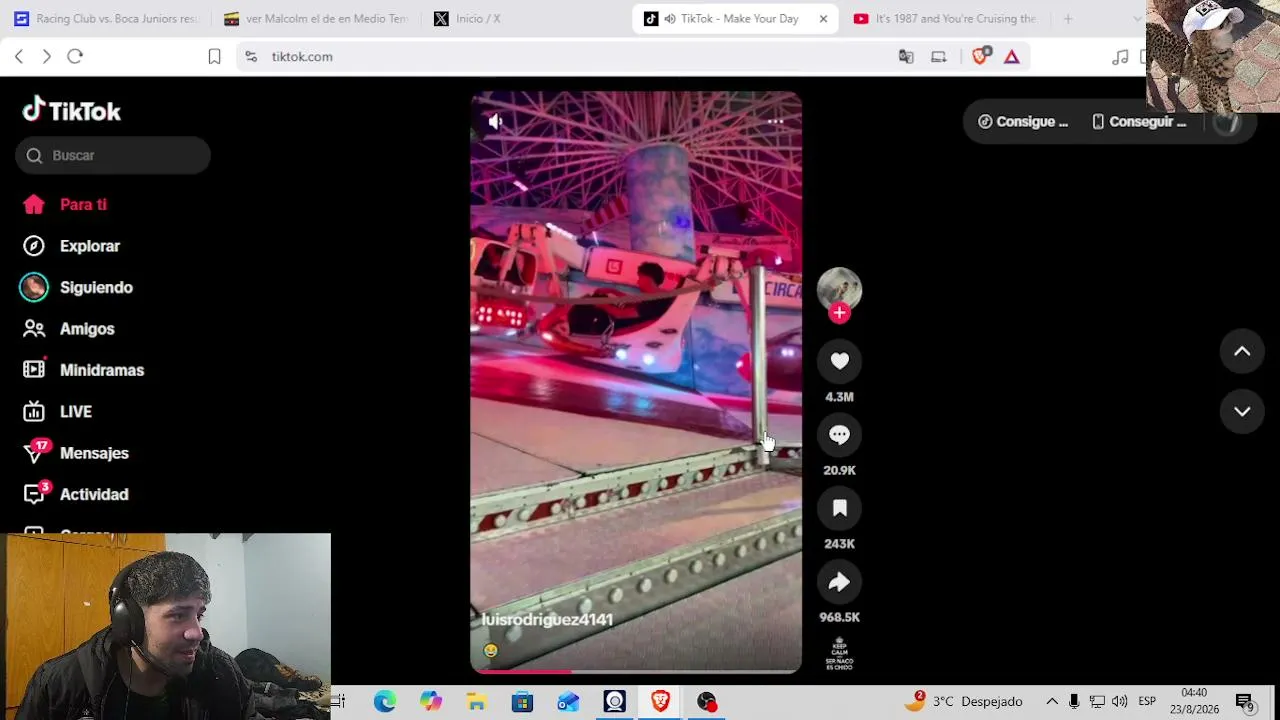Open the sound disc at video bottom
Viewport: 1280px width, 720px height.
(x=839, y=653)
